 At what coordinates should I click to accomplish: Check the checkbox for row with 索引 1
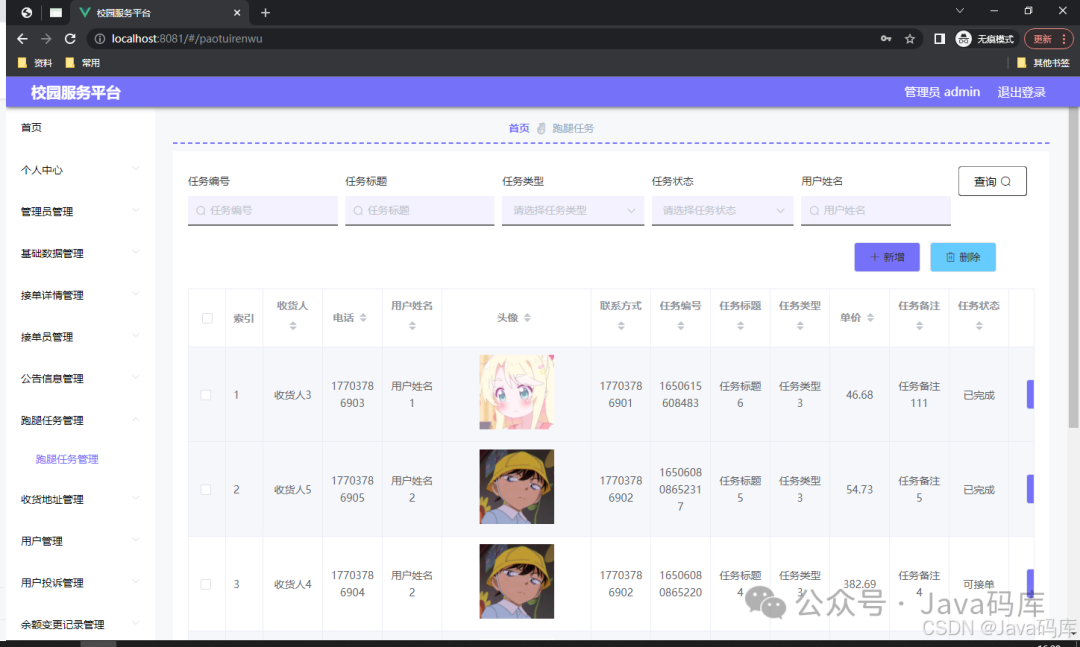206,394
